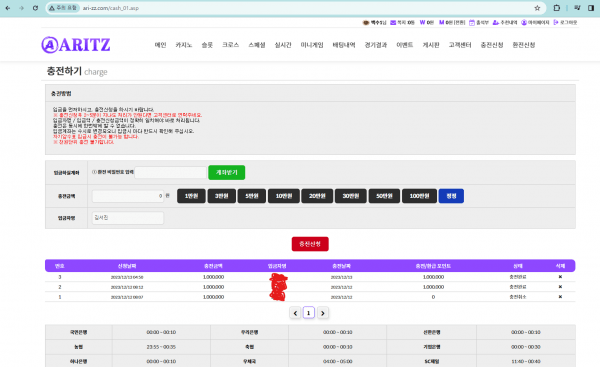Click the browser forward arrow
This screenshot has width=600, height=367.
[x=21, y=8]
